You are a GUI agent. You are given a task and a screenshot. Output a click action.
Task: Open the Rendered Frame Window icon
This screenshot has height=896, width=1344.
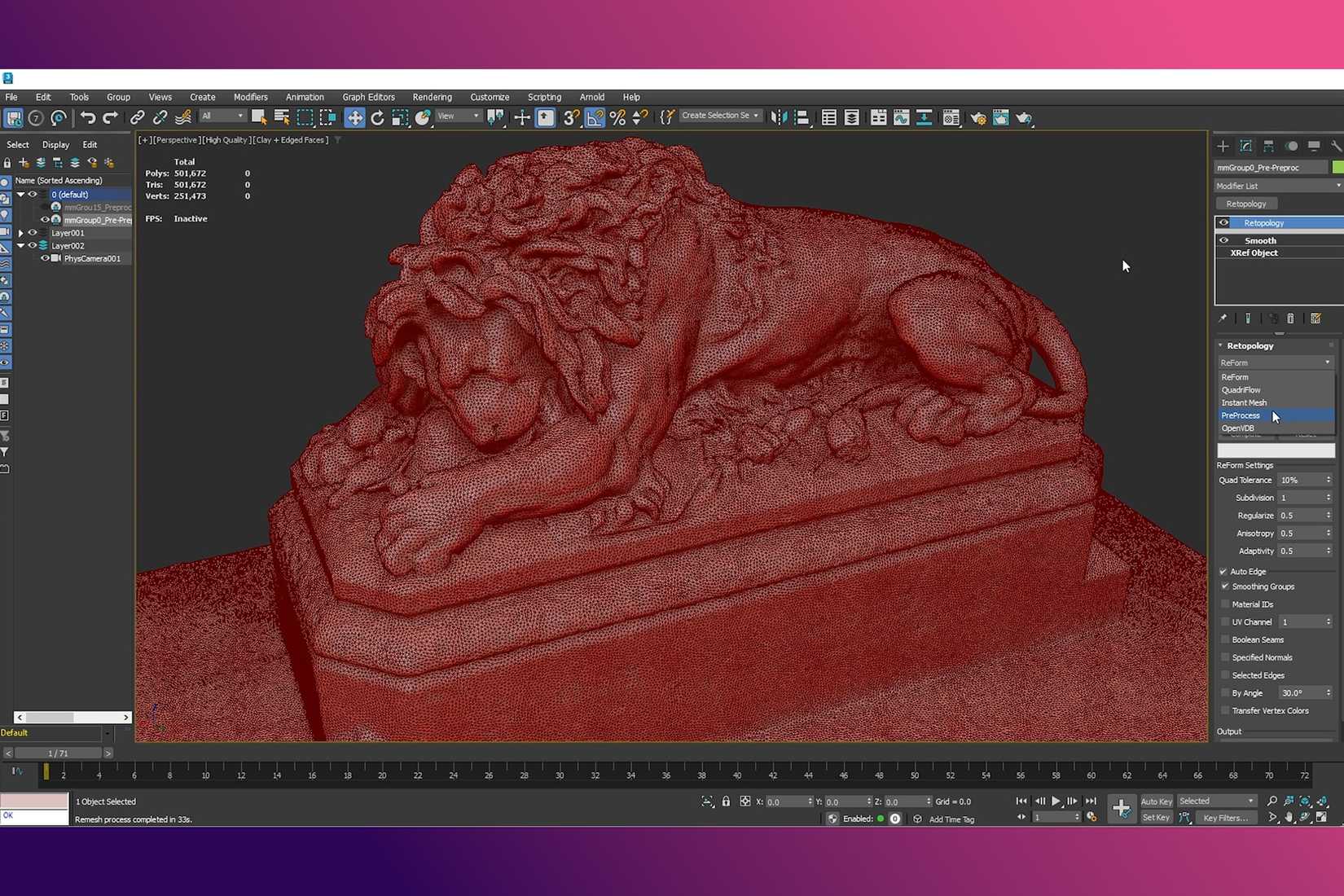pyautogui.click(x=1001, y=118)
